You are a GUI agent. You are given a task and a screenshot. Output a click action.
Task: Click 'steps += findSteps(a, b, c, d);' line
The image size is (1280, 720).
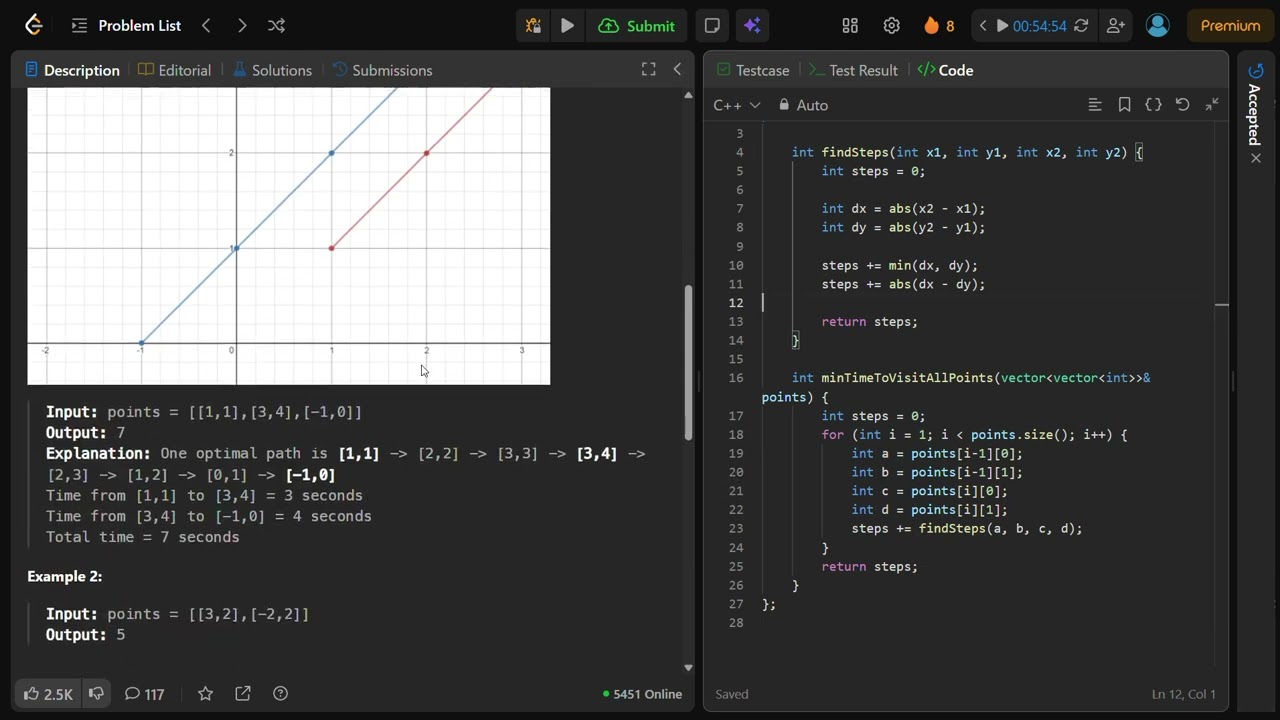click(967, 529)
